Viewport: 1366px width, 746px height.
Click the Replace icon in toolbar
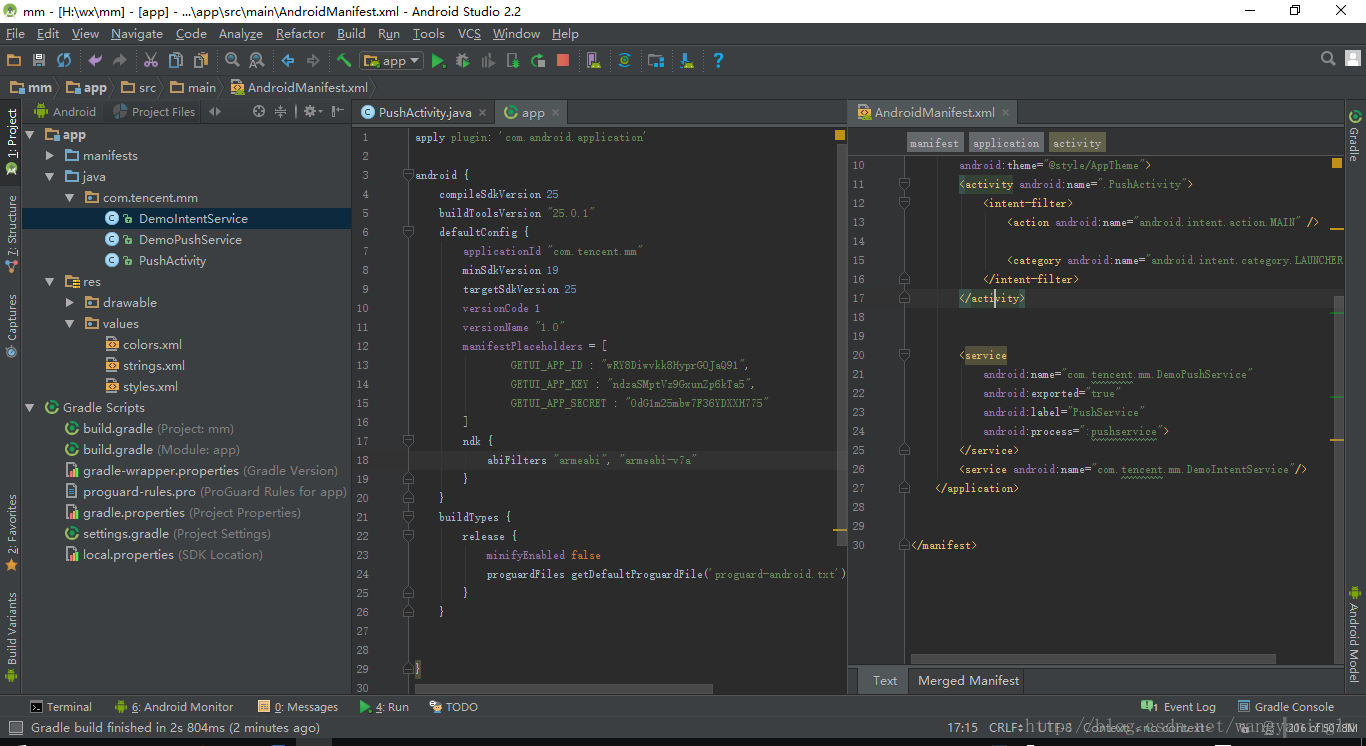[257, 60]
